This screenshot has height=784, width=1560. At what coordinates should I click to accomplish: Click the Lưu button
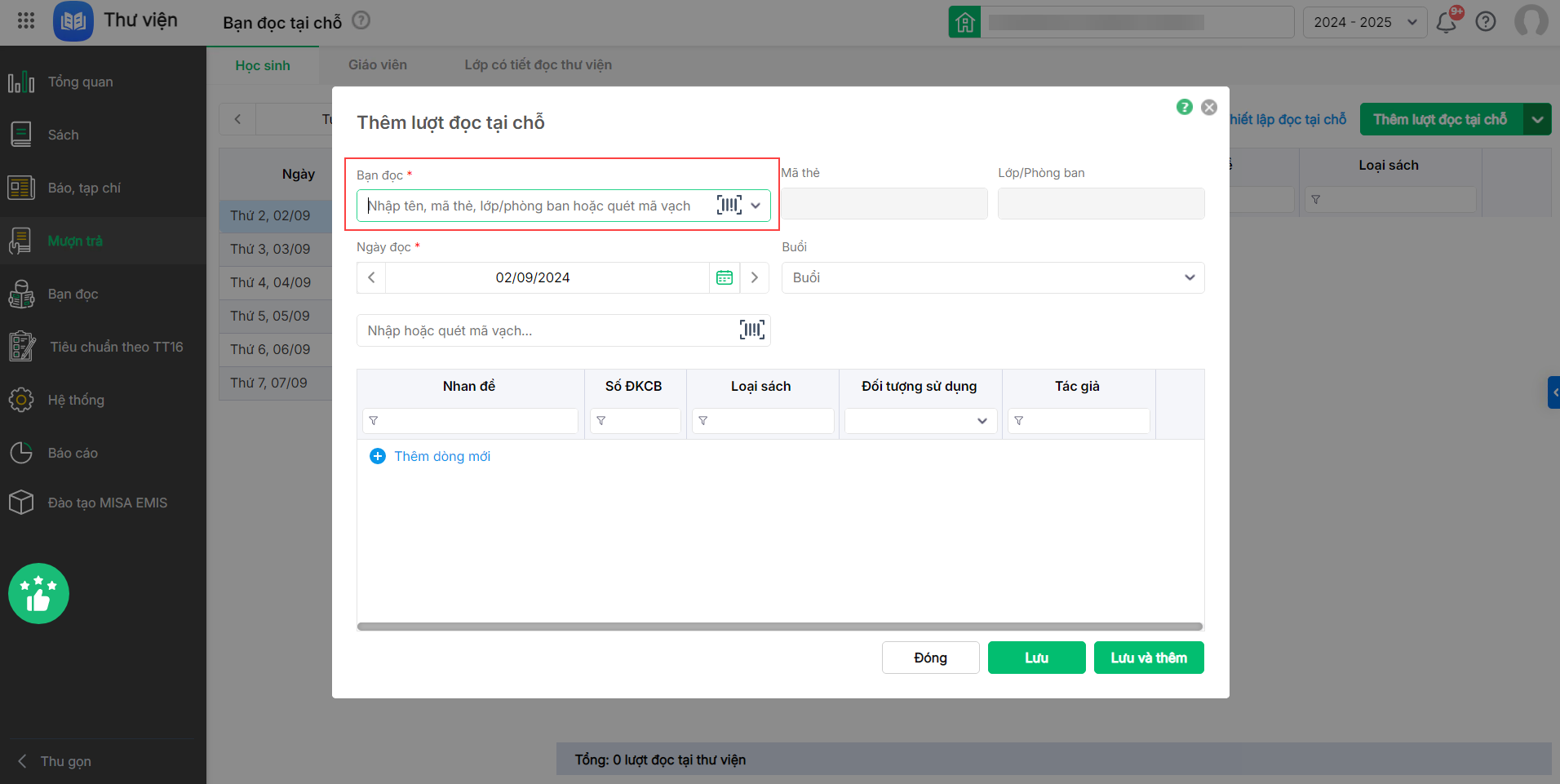[x=1037, y=658]
